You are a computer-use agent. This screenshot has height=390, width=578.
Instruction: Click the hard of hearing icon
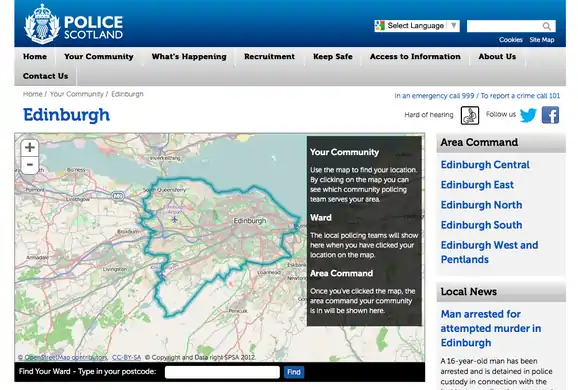pyautogui.click(x=470, y=115)
